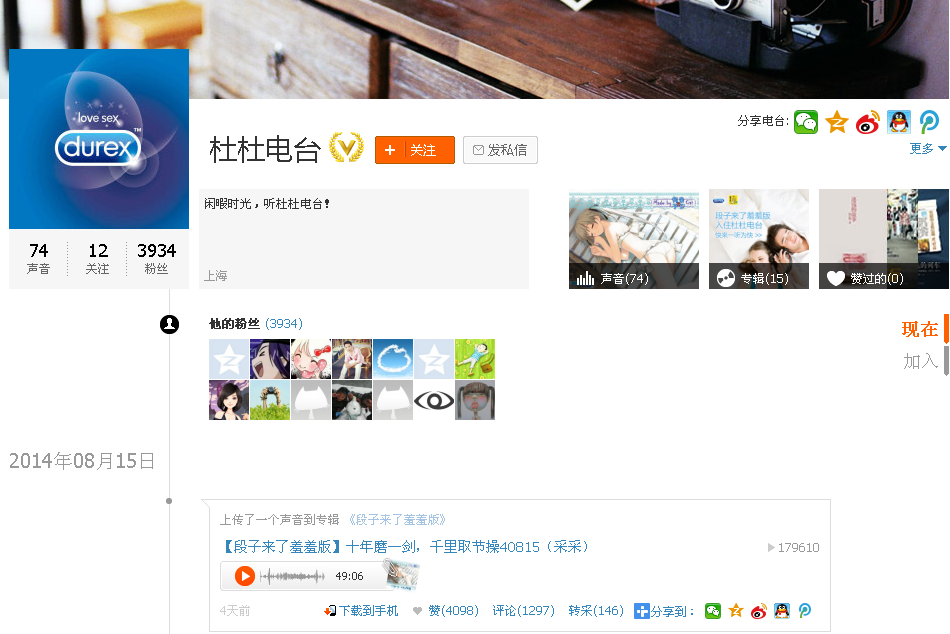The width and height of the screenshot is (950, 634).
Task: Open the fan avatar with stone arch
Action: (x=270, y=400)
